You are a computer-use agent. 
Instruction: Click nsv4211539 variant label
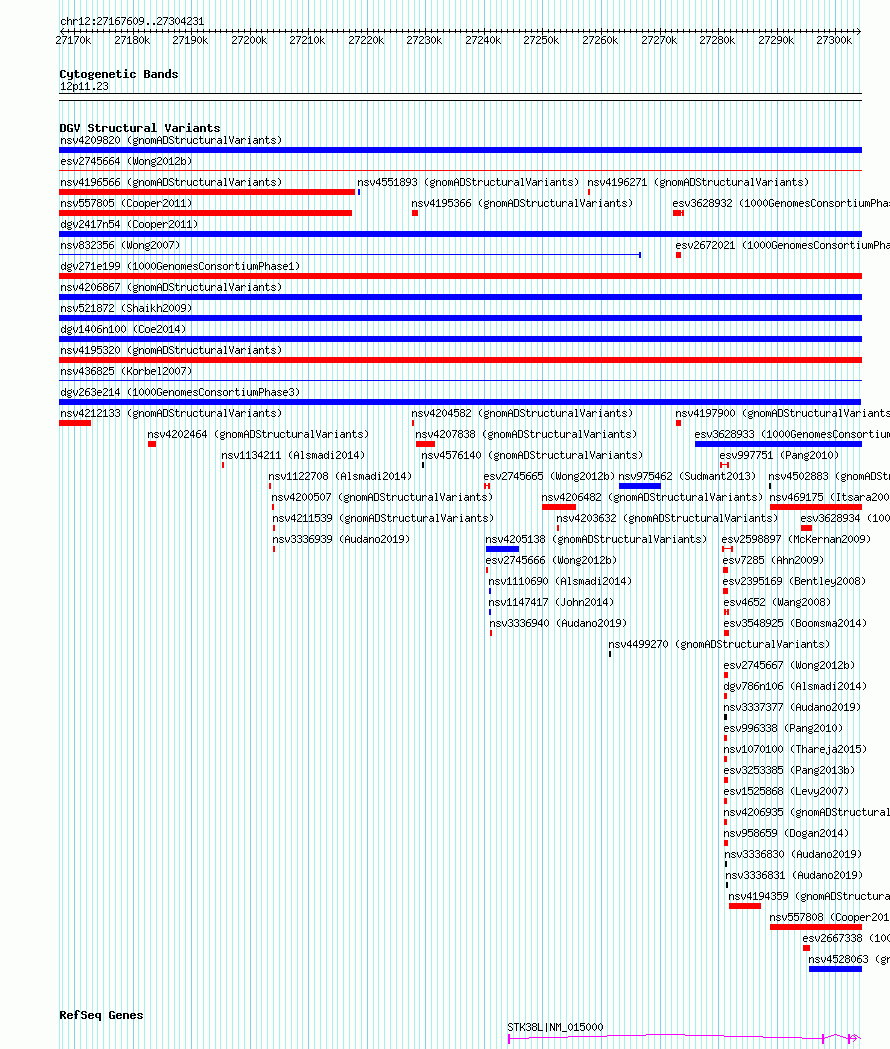coord(383,518)
